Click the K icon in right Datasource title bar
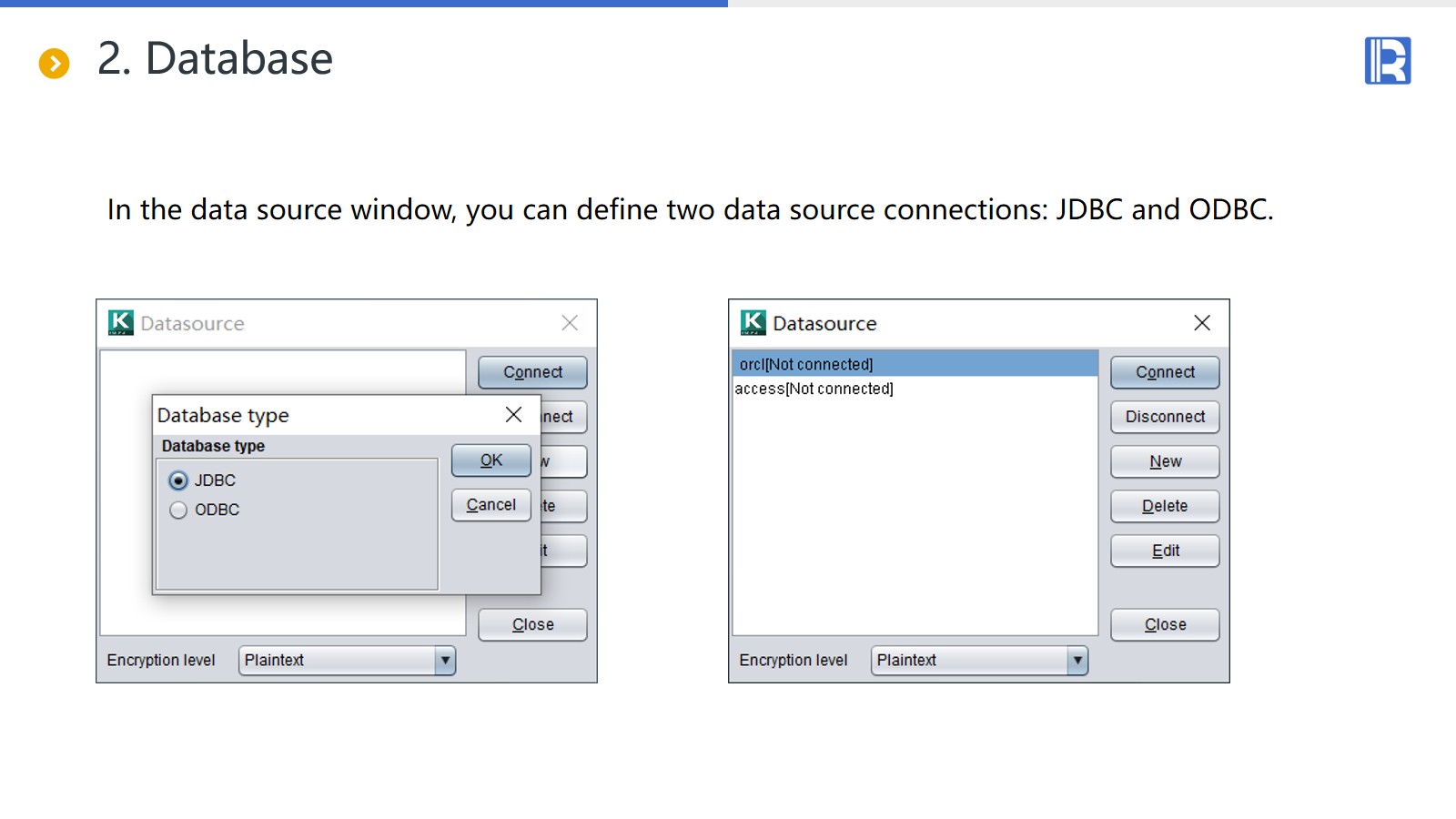 pos(753,323)
